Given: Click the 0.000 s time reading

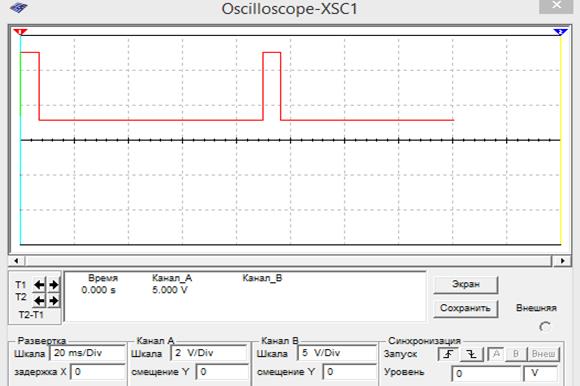Looking at the screenshot, I should point(98,290).
